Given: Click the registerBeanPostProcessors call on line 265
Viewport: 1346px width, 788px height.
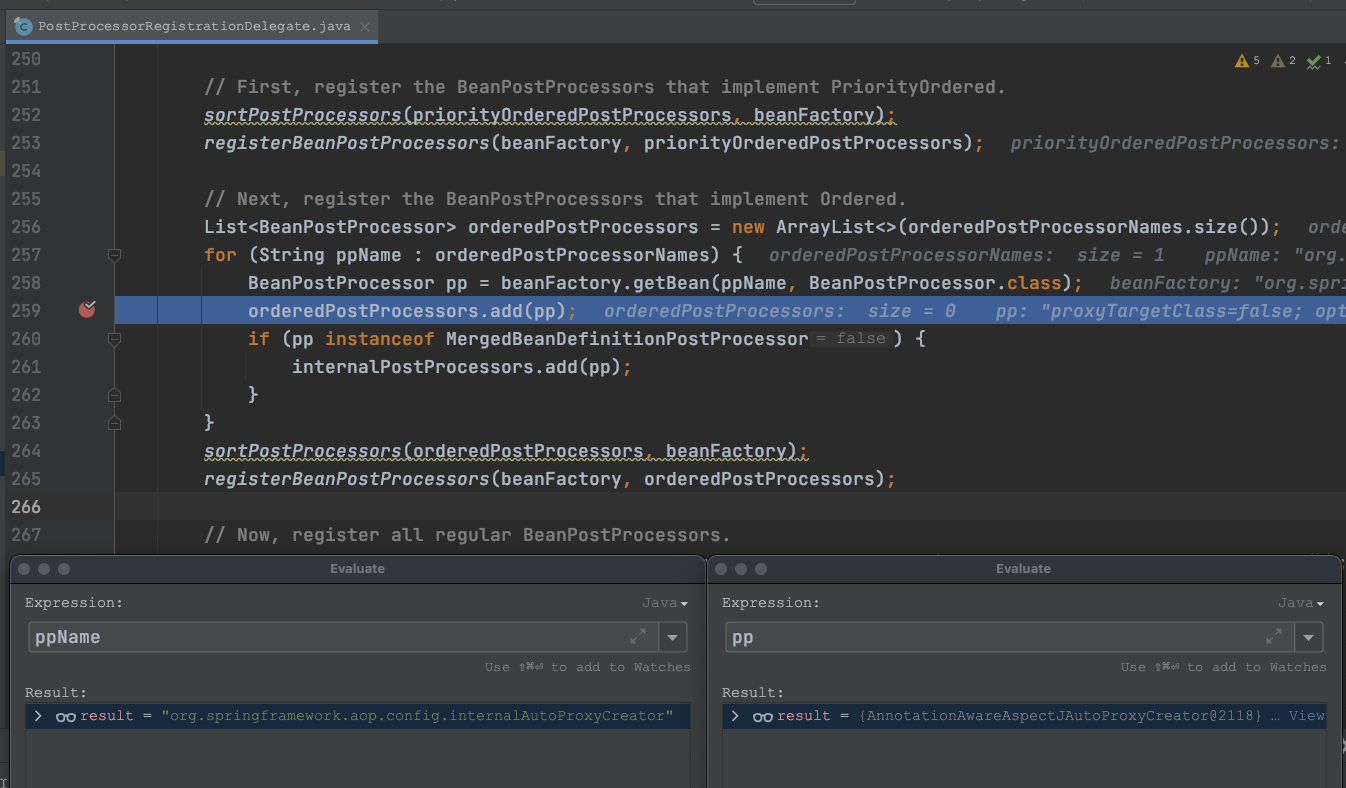Looking at the screenshot, I should pos(549,479).
